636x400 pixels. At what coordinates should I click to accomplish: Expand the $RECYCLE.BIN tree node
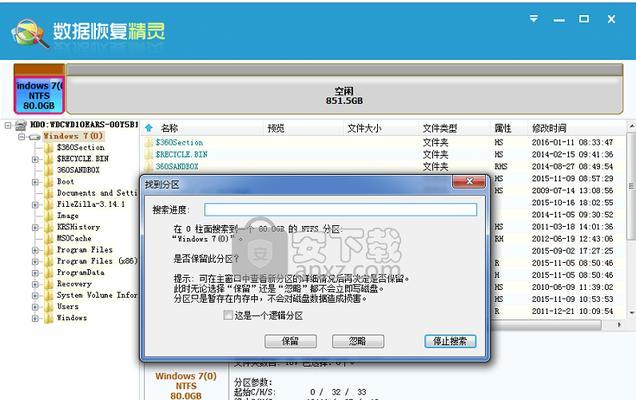[x=35, y=159]
